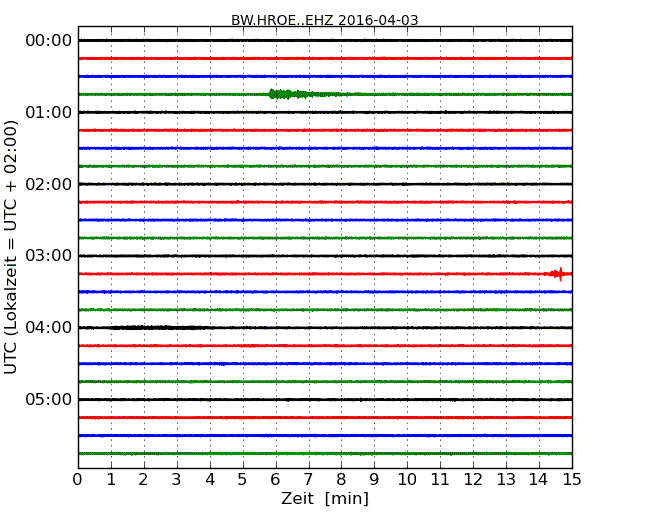The height and width of the screenshot is (520, 650).
Task: Click the 00:00 time label
Action: coord(49,41)
